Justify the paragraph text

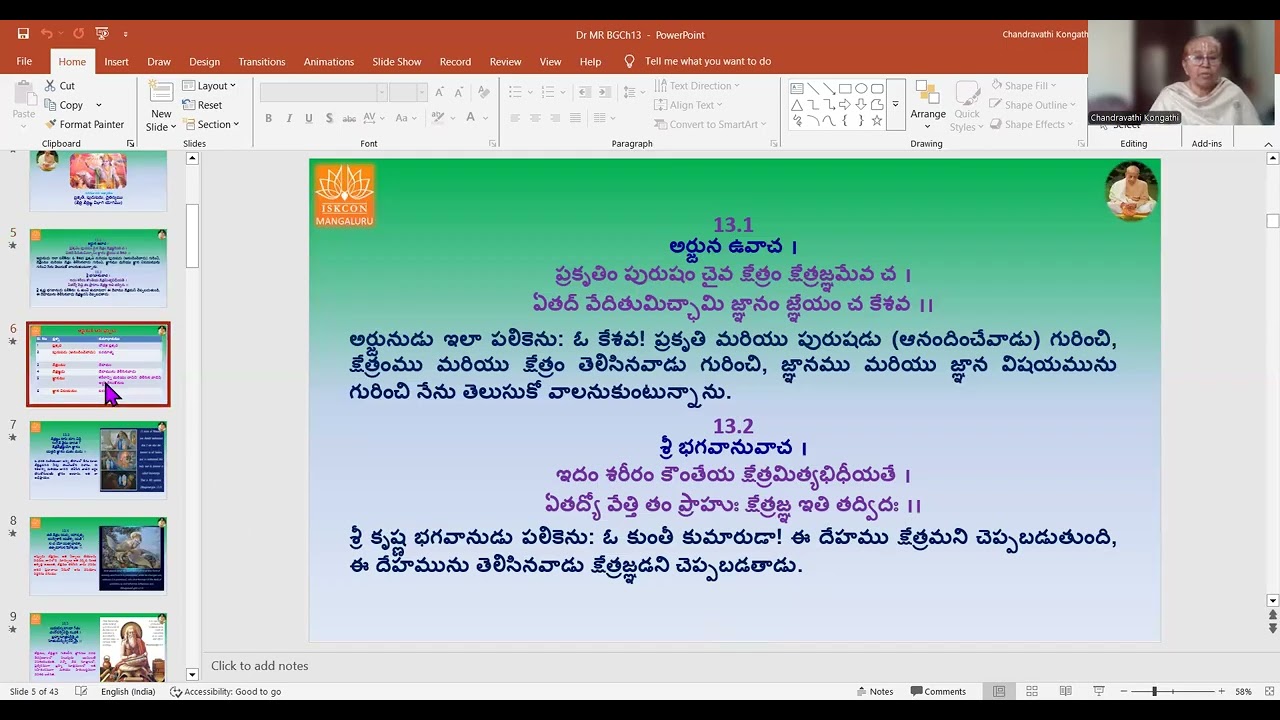click(575, 118)
